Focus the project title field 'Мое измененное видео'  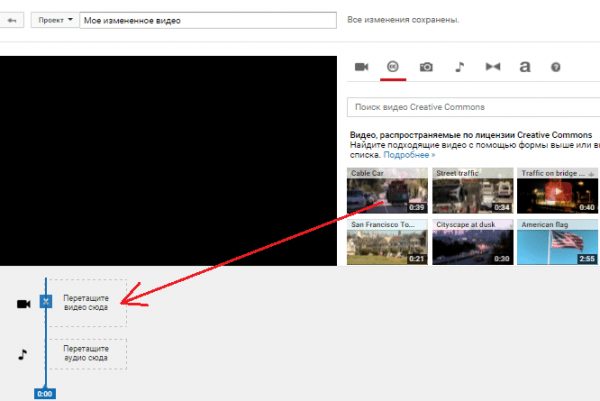pyautogui.click(x=208, y=20)
